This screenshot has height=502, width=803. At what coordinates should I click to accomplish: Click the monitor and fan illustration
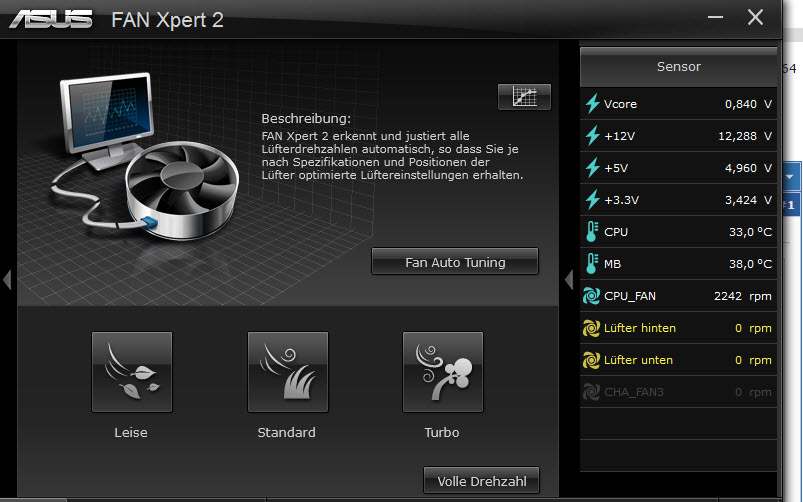click(x=145, y=157)
